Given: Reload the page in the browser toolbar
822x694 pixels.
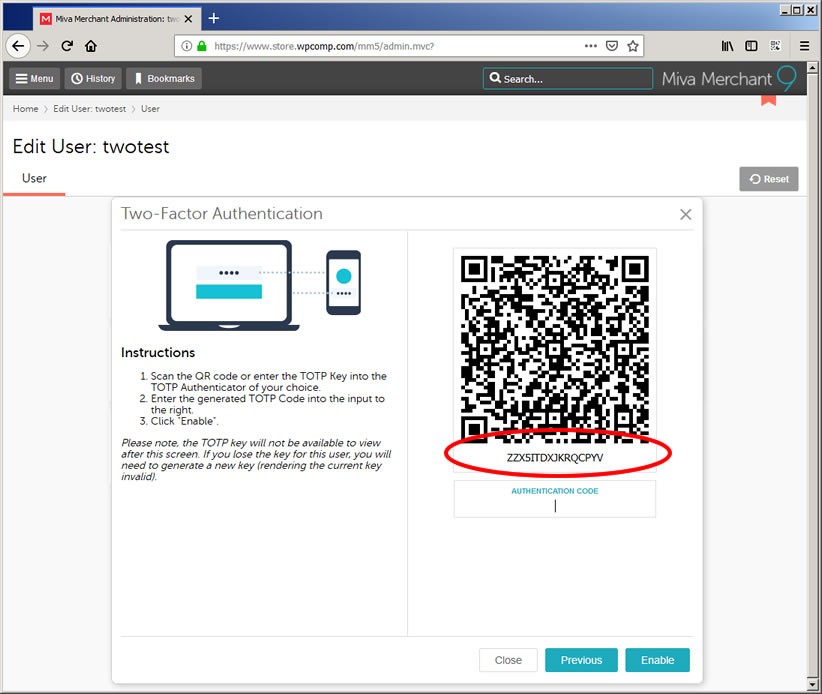Looking at the screenshot, I should click(67, 46).
